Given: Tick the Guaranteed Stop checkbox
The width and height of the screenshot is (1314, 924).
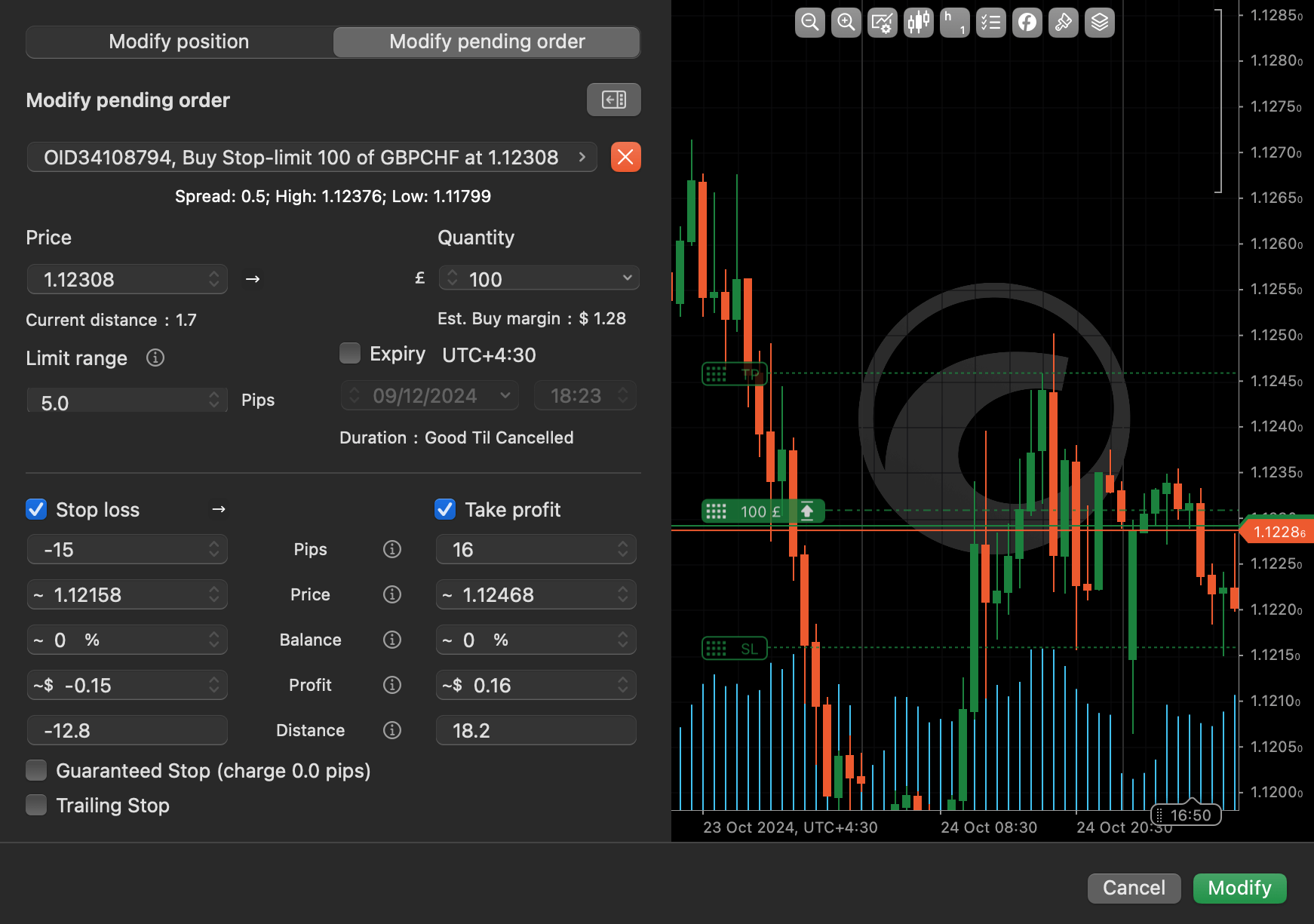Looking at the screenshot, I should [36, 771].
